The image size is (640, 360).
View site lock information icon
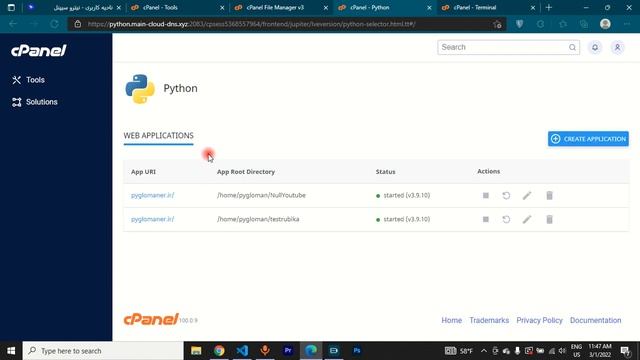pos(78,24)
